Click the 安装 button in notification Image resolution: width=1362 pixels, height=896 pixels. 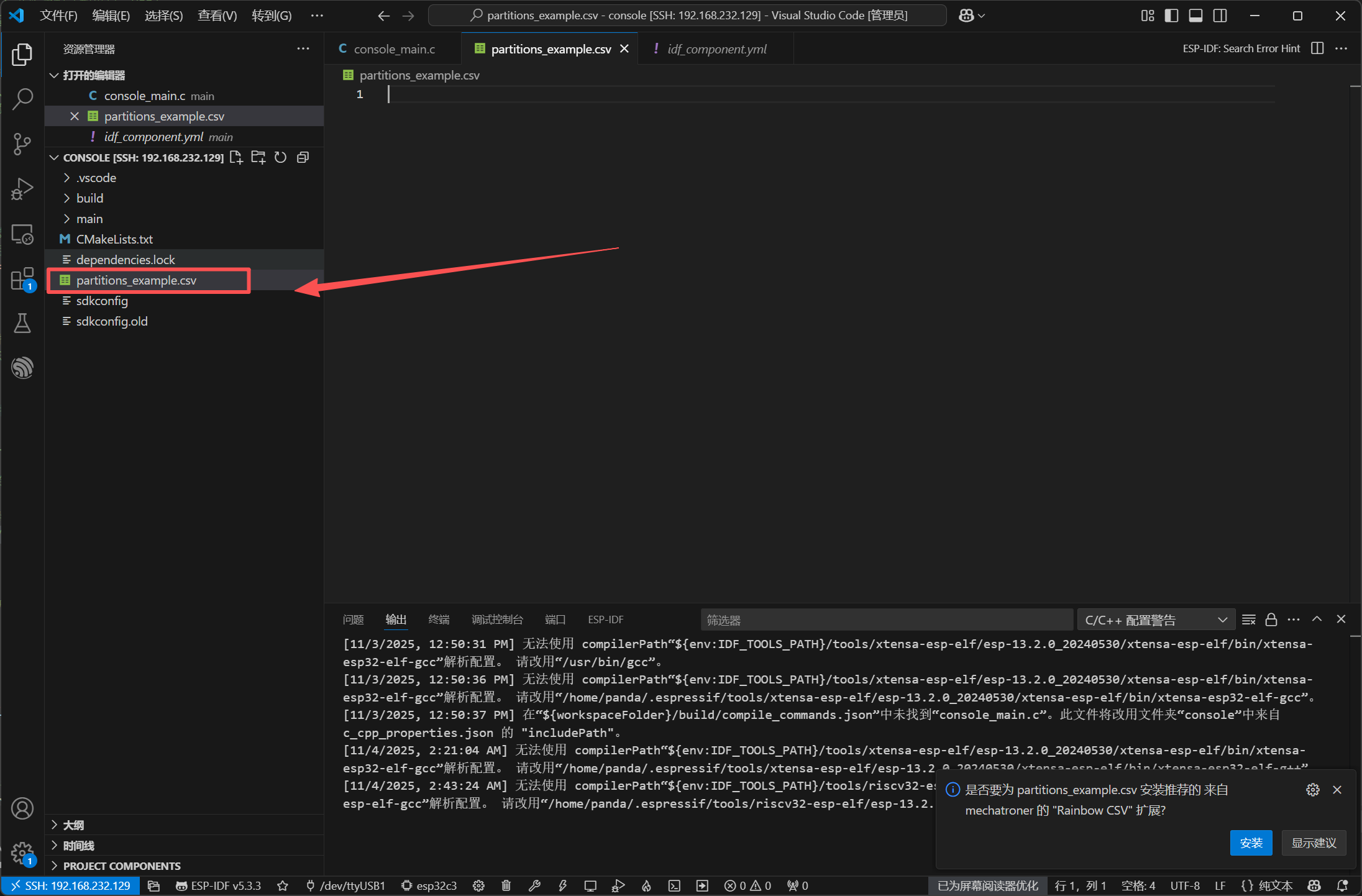[x=1251, y=843]
